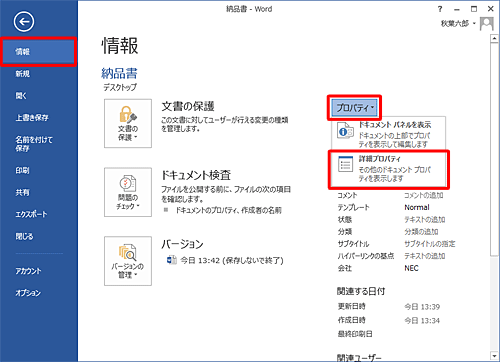Choose 上書き保存 in the sidebar
The image size is (500, 362).
(32, 118)
